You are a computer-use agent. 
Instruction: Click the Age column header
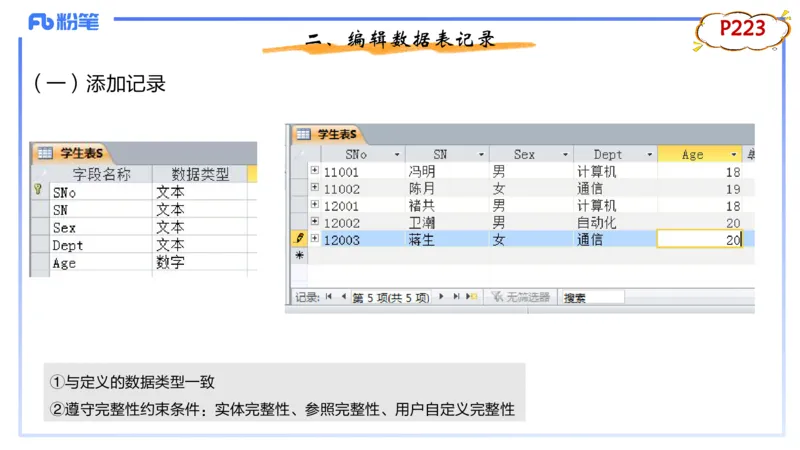(x=700, y=155)
